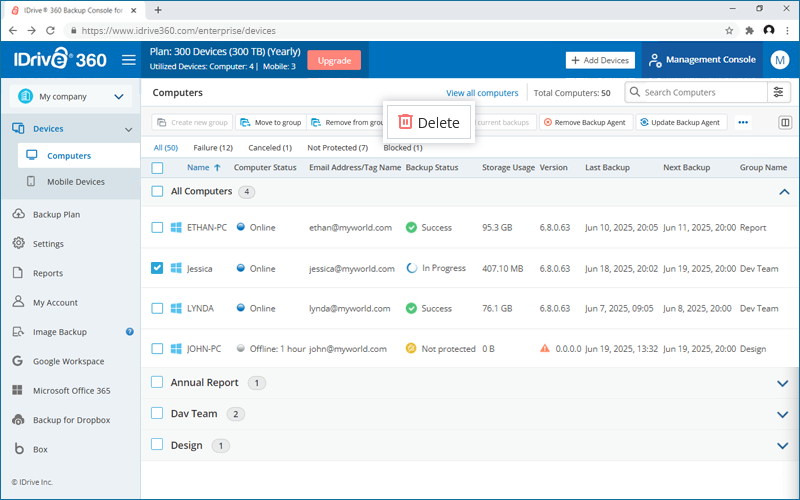Image resolution: width=800 pixels, height=500 pixels.
Task: Select the LYNDA row checkbox
Action: [157, 308]
